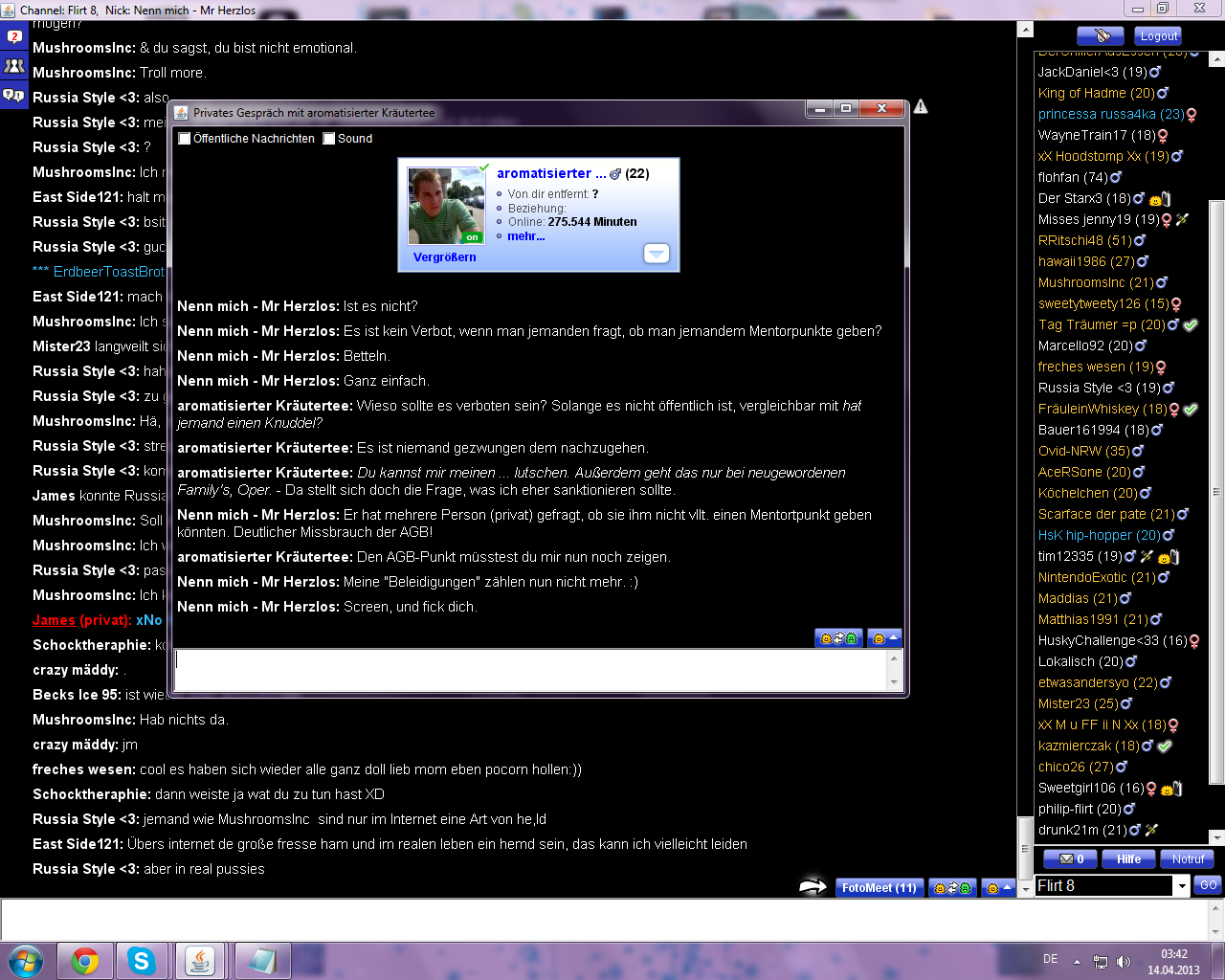Viewport: 1225px width, 980px height.
Task: Click the three-people group icon in sidebar
Action: click(13, 66)
